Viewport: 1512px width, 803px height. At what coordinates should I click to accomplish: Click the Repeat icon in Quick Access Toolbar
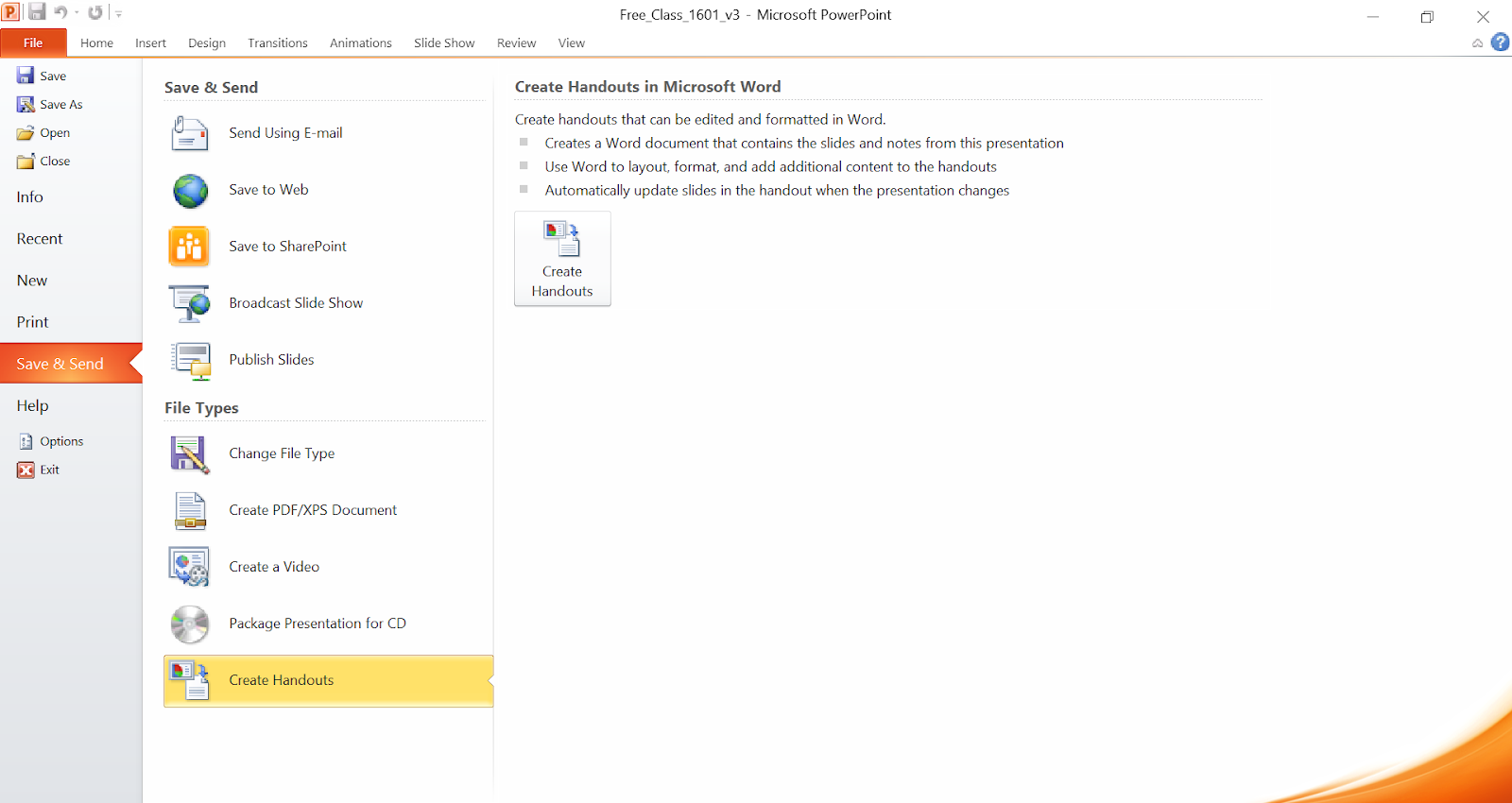(x=95, y=12)
